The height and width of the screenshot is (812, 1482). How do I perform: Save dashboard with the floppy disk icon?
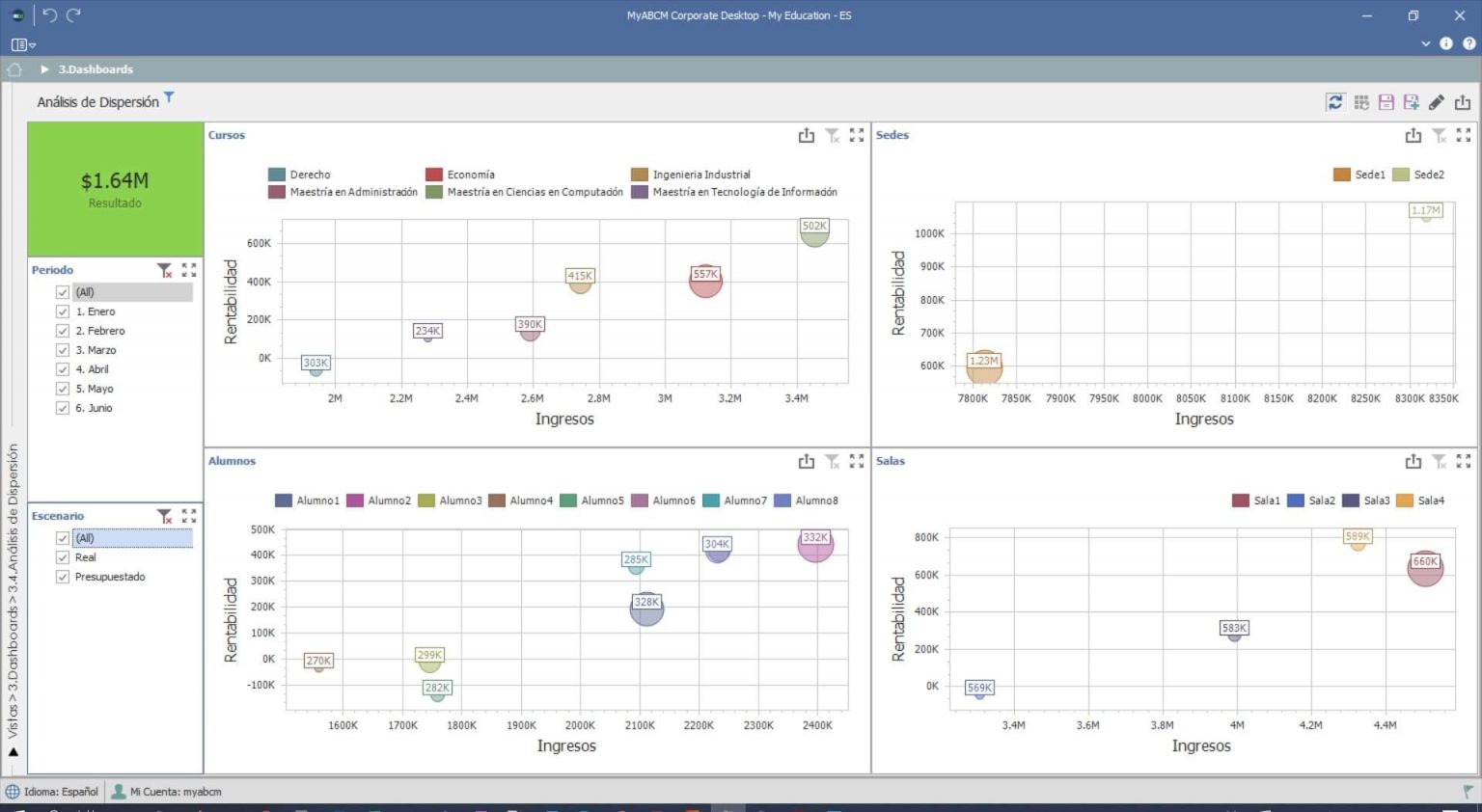coord(1386,102)
